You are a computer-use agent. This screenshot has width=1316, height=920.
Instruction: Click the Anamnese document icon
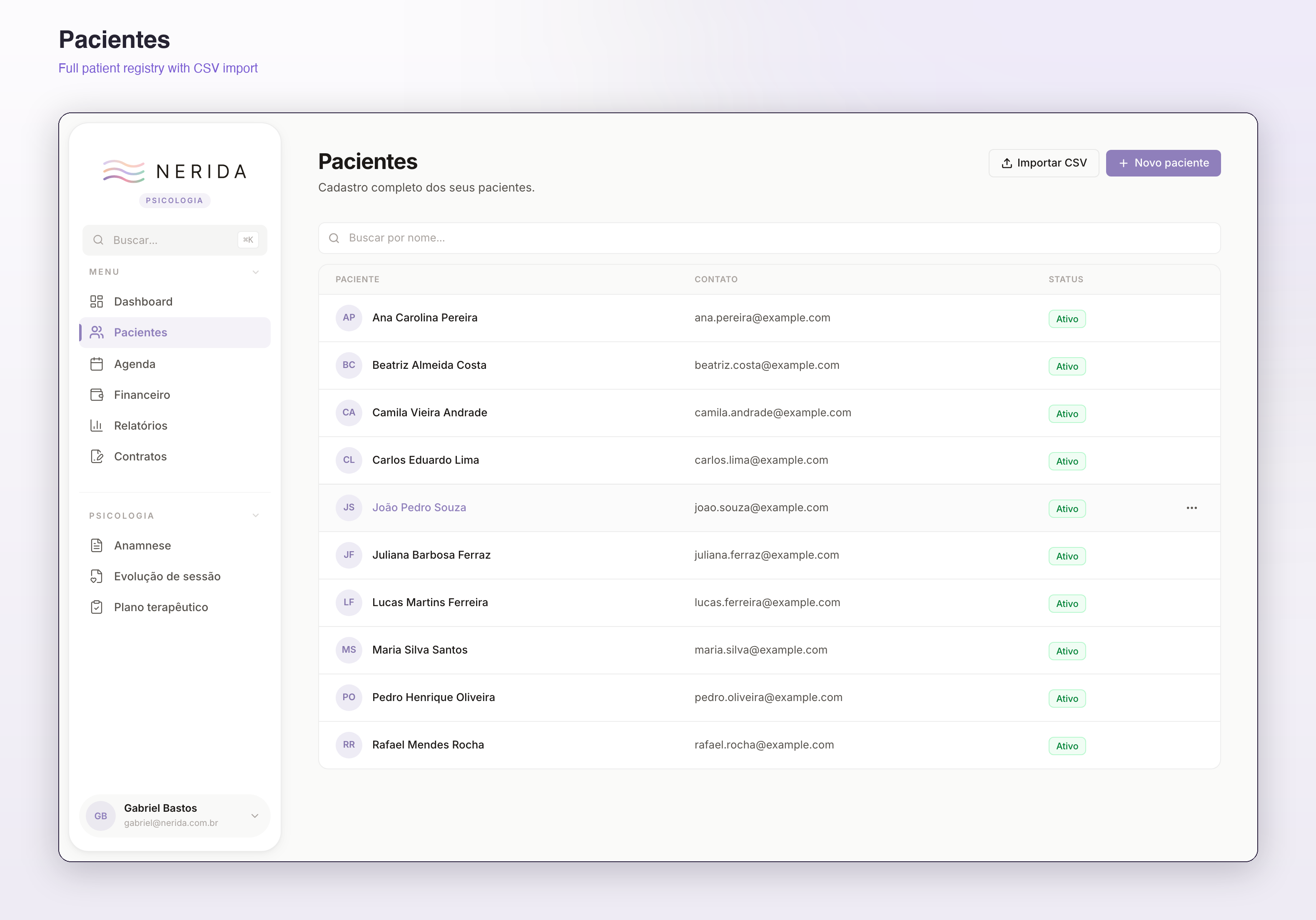[x=96, y=545]
